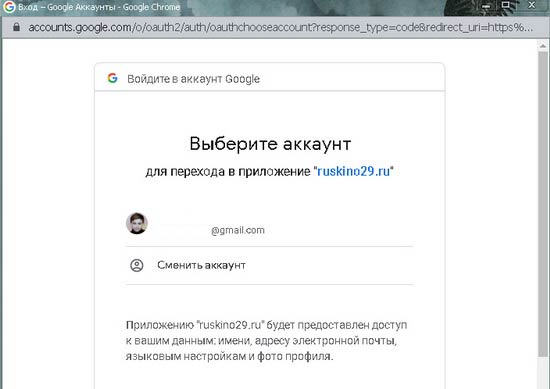Click the URL text in the address bar
Viewport: 550px width, 389px height.
click(x=281, y=27)
